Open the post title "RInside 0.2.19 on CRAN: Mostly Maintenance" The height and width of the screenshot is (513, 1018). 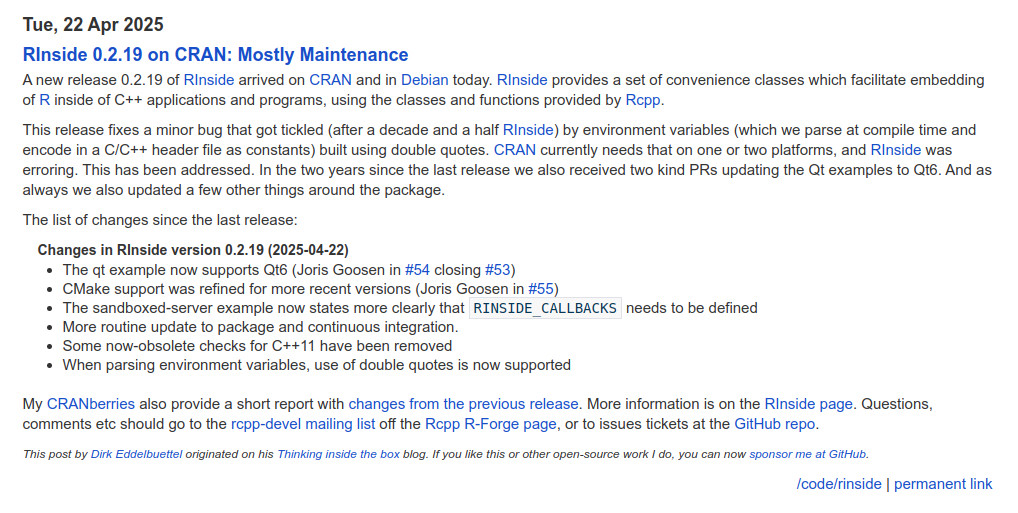coord(215,55)
